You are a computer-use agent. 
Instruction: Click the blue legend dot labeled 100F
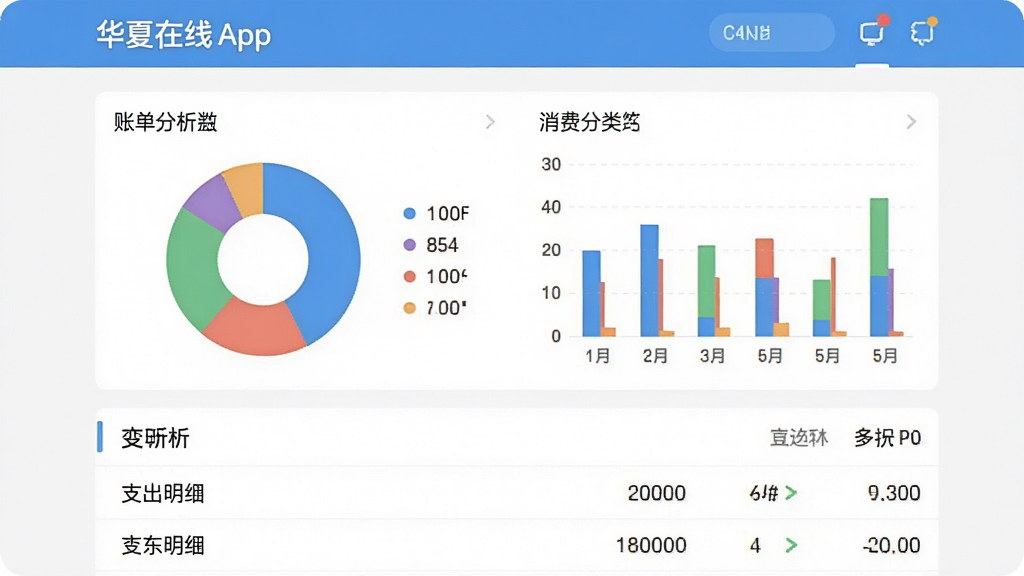(x=409, y=214)
